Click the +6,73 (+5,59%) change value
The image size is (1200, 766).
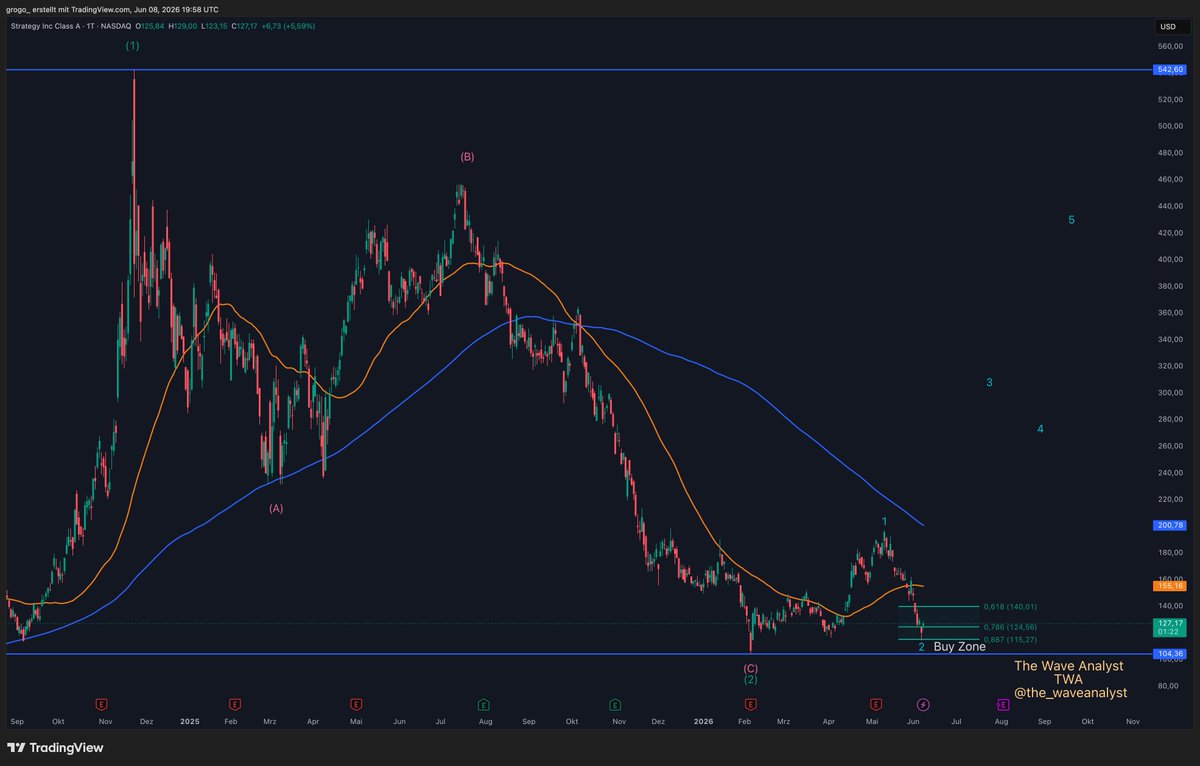(x=288, y=26)
